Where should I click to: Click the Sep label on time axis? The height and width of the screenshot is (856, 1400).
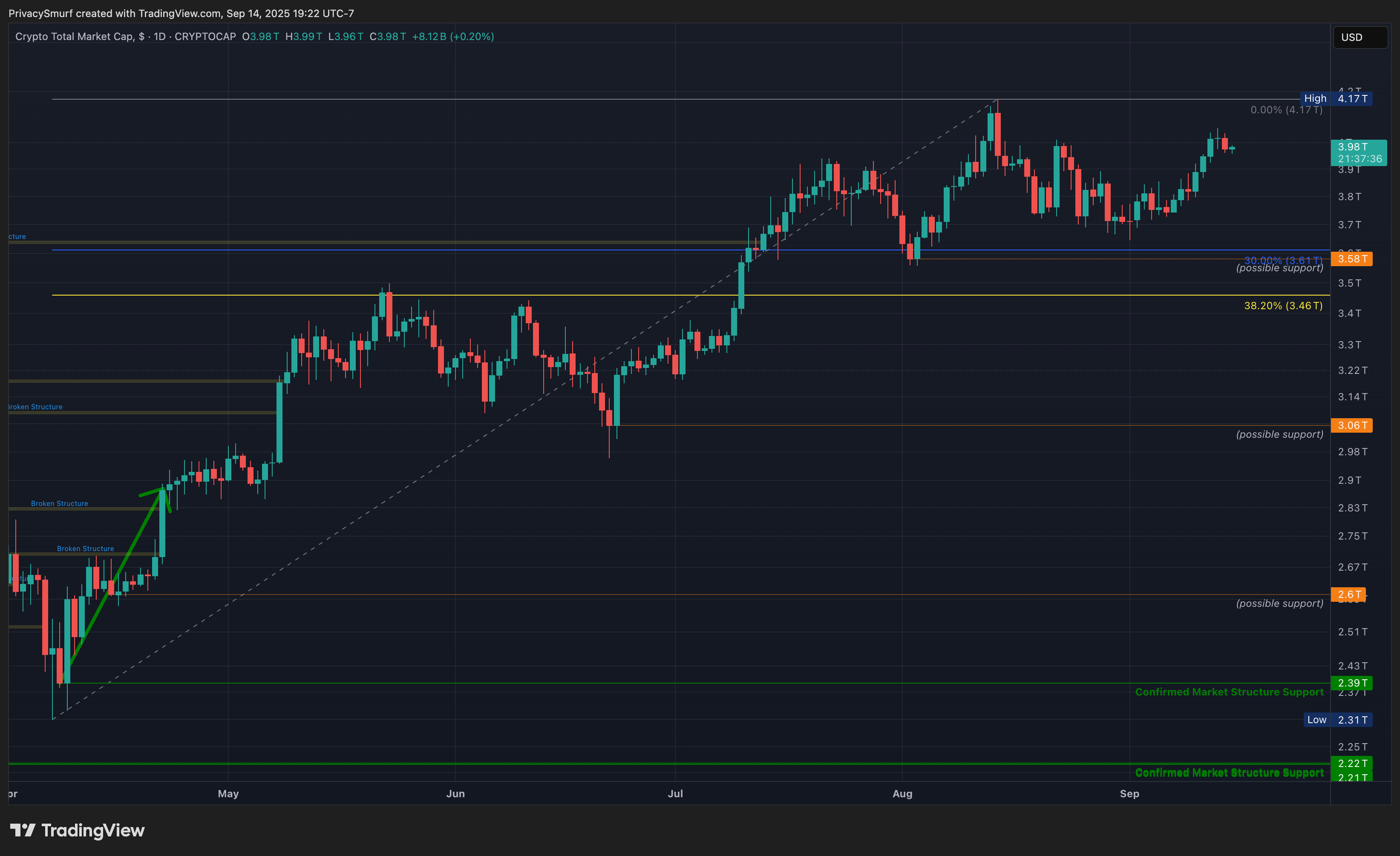[x=1129, y=793]
